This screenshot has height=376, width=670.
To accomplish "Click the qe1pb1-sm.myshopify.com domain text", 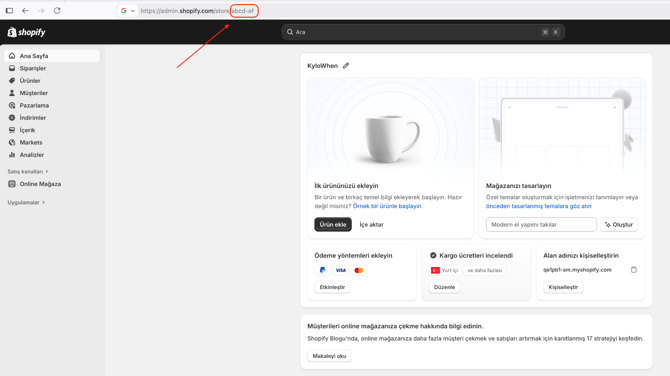I will pos(577,270).
